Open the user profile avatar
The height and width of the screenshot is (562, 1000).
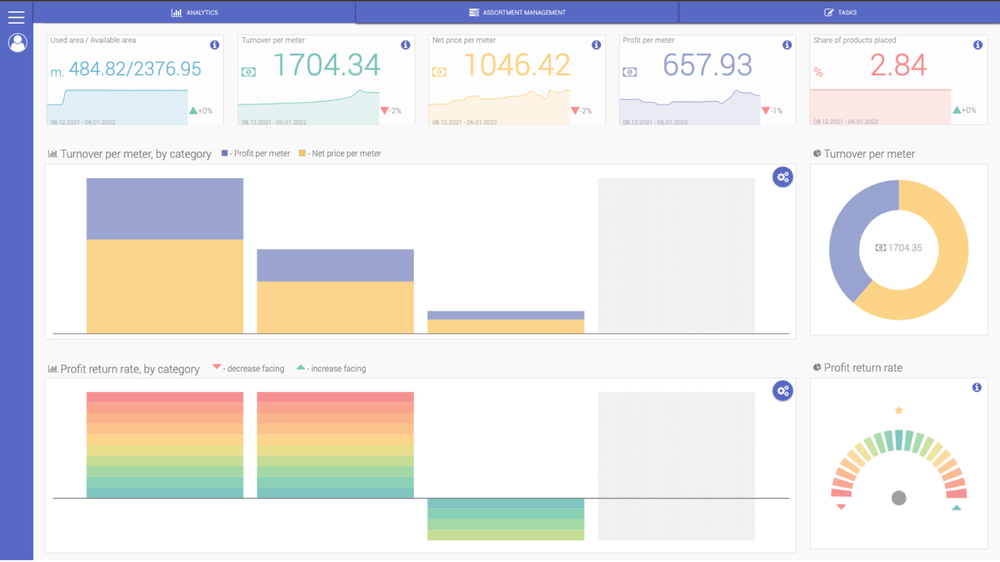17,43
